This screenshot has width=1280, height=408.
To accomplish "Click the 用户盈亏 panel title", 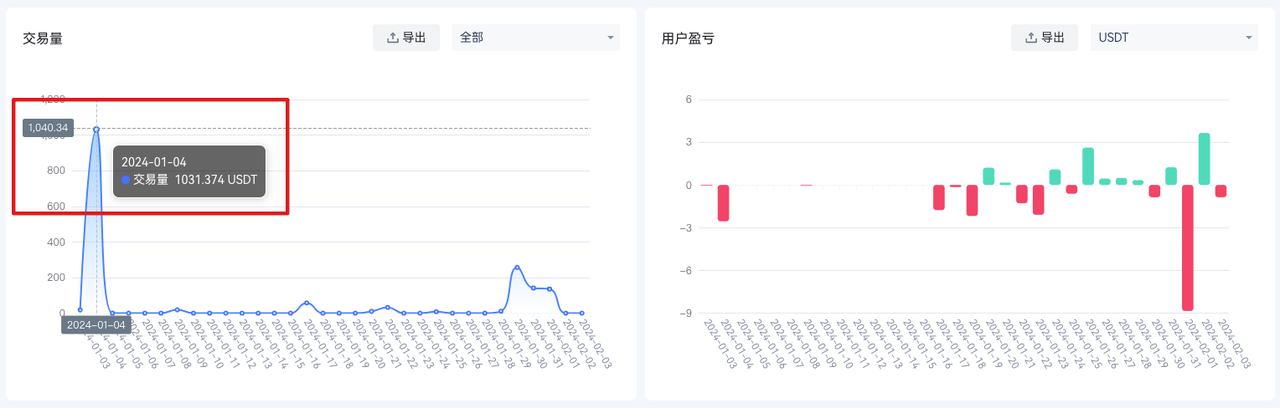I will point(688,38).
